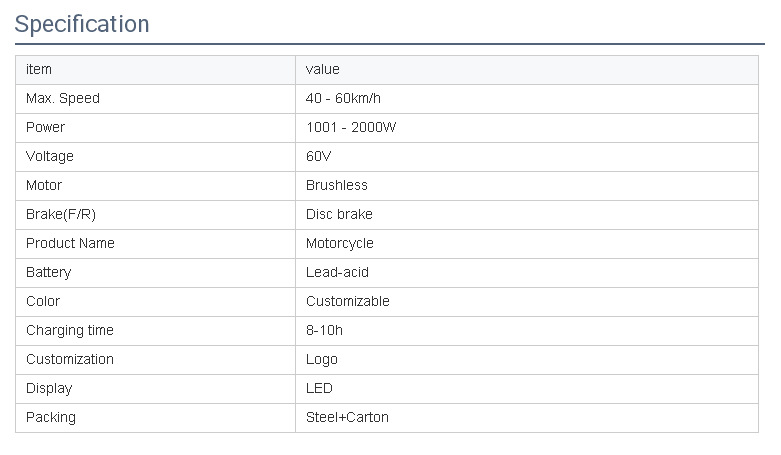Click the LED display value

320,388
